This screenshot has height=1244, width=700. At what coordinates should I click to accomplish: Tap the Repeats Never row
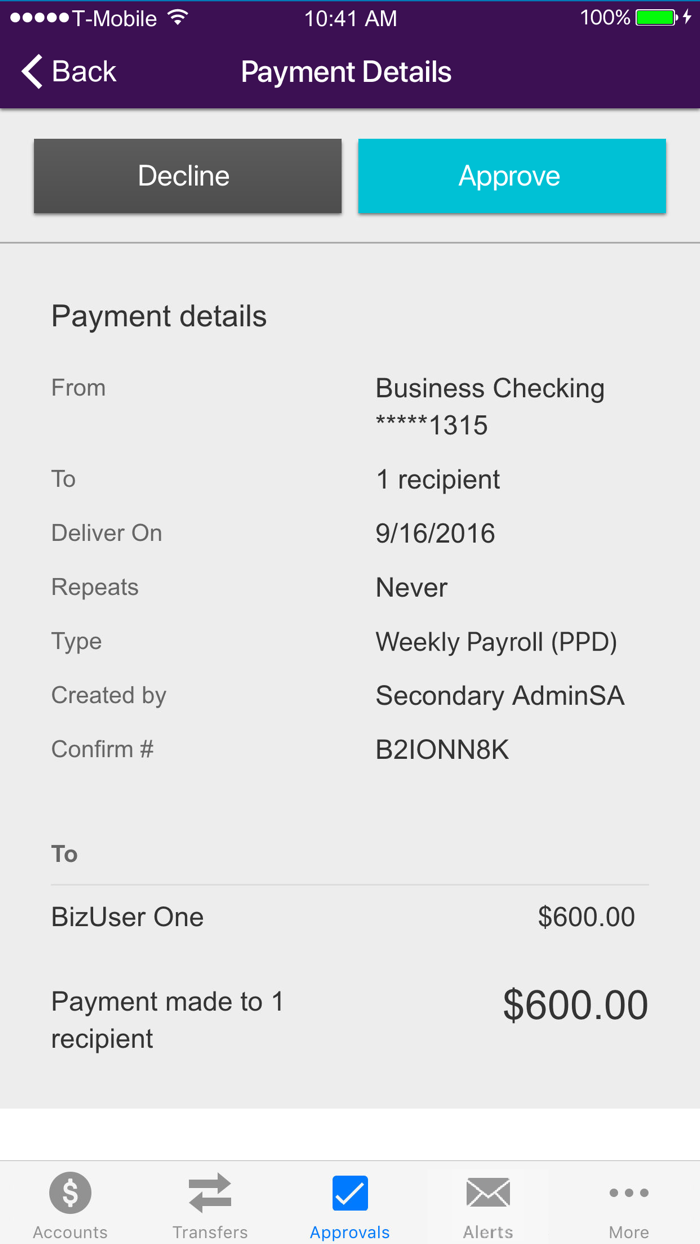click(350, 587)
